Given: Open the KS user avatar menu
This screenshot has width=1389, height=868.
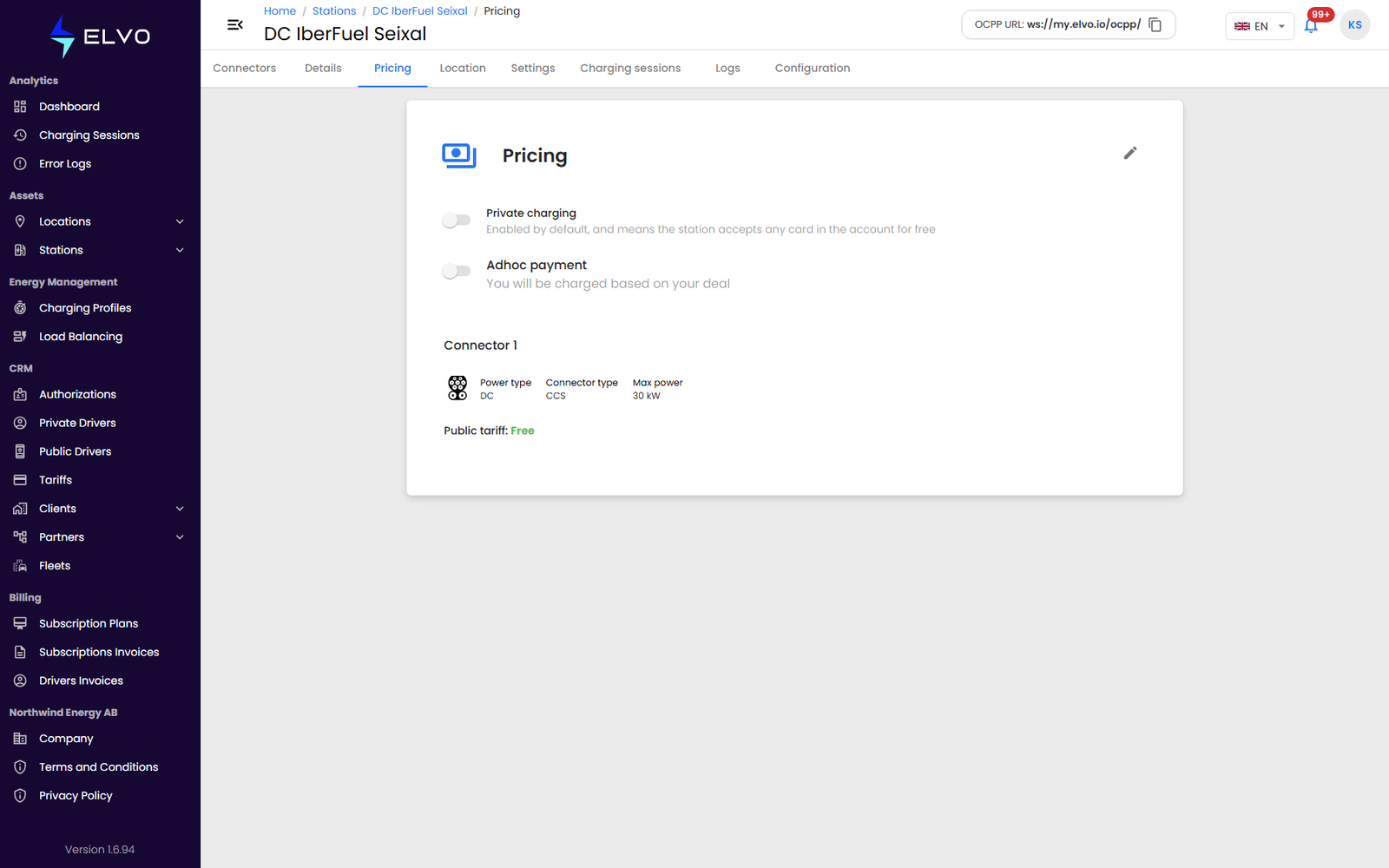Looking at the screenshot, I should [x=1354, y=25].
